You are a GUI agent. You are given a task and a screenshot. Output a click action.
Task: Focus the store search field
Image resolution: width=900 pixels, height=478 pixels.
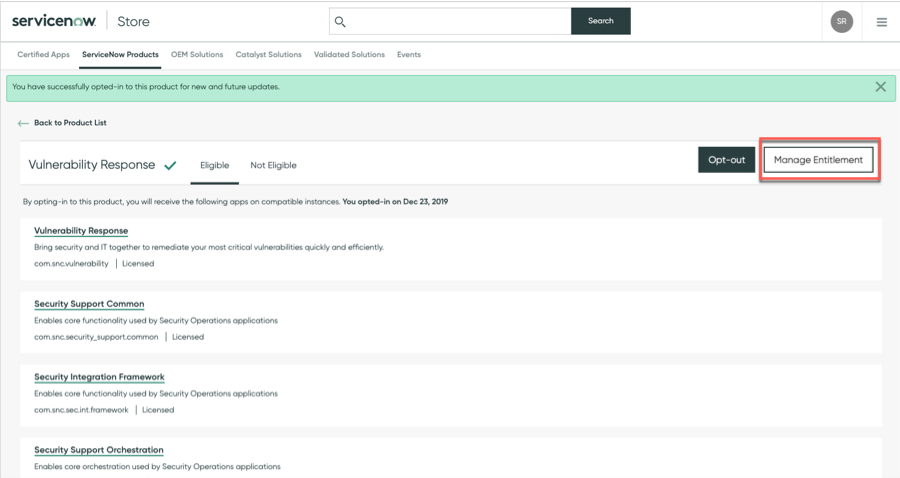tap(451, 21)
